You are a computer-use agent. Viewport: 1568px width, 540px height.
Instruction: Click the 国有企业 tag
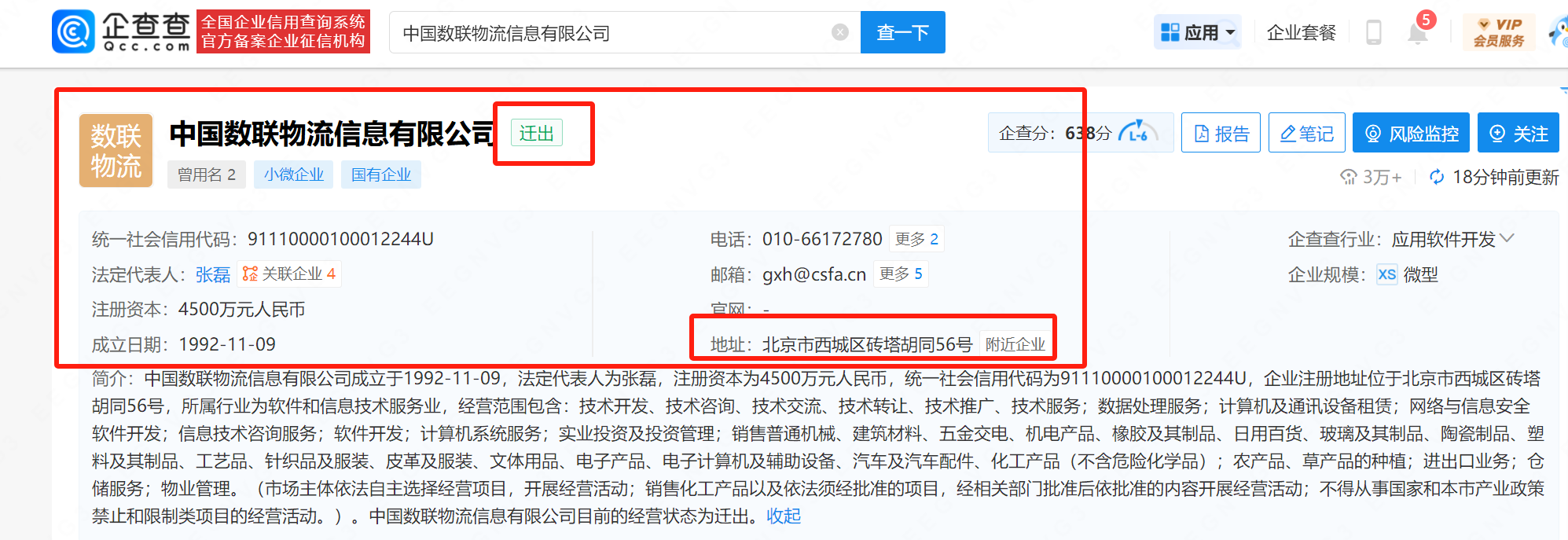[x=381, y=174]
